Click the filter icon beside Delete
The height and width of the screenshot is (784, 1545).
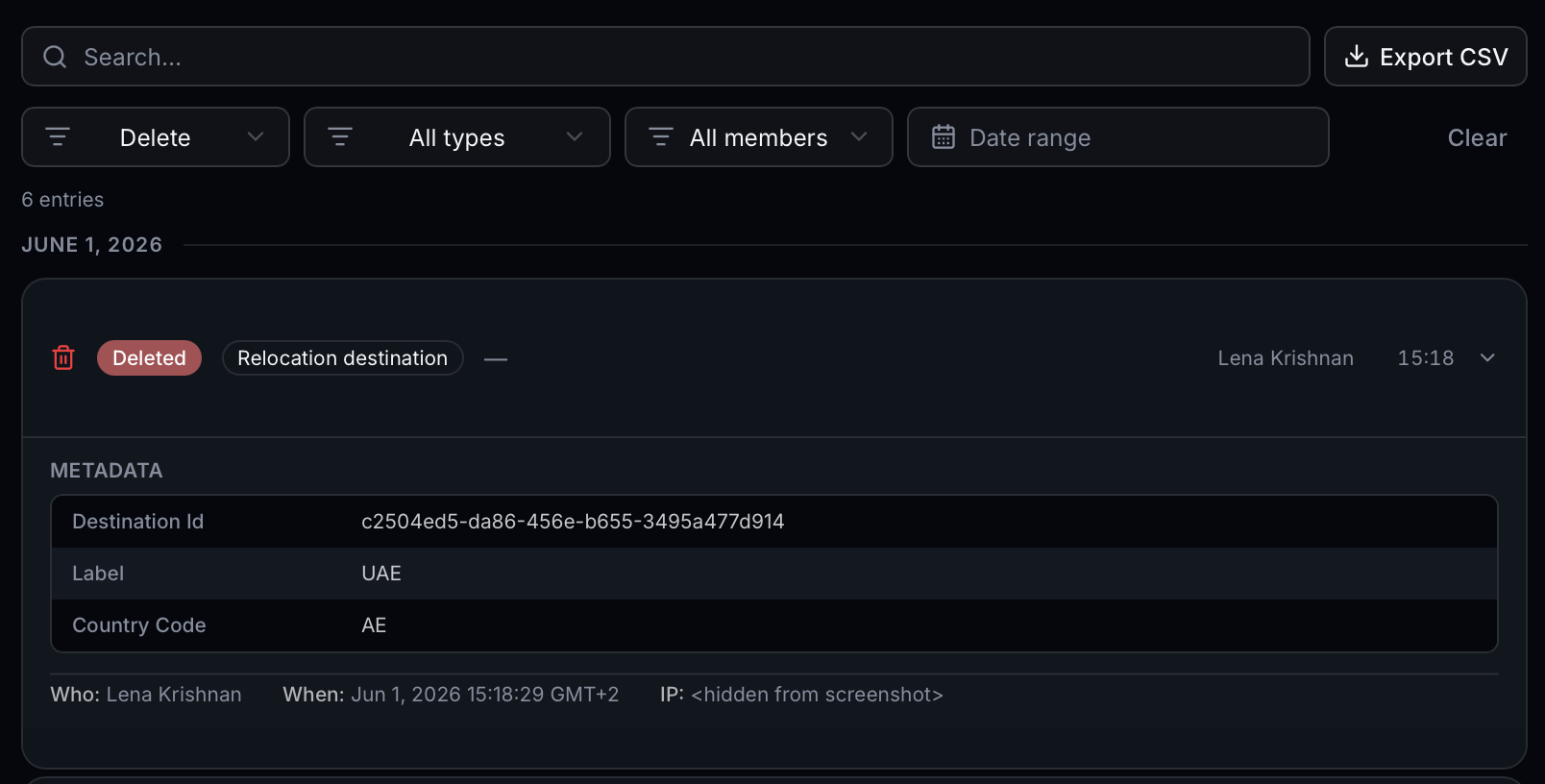pos(58,137)
